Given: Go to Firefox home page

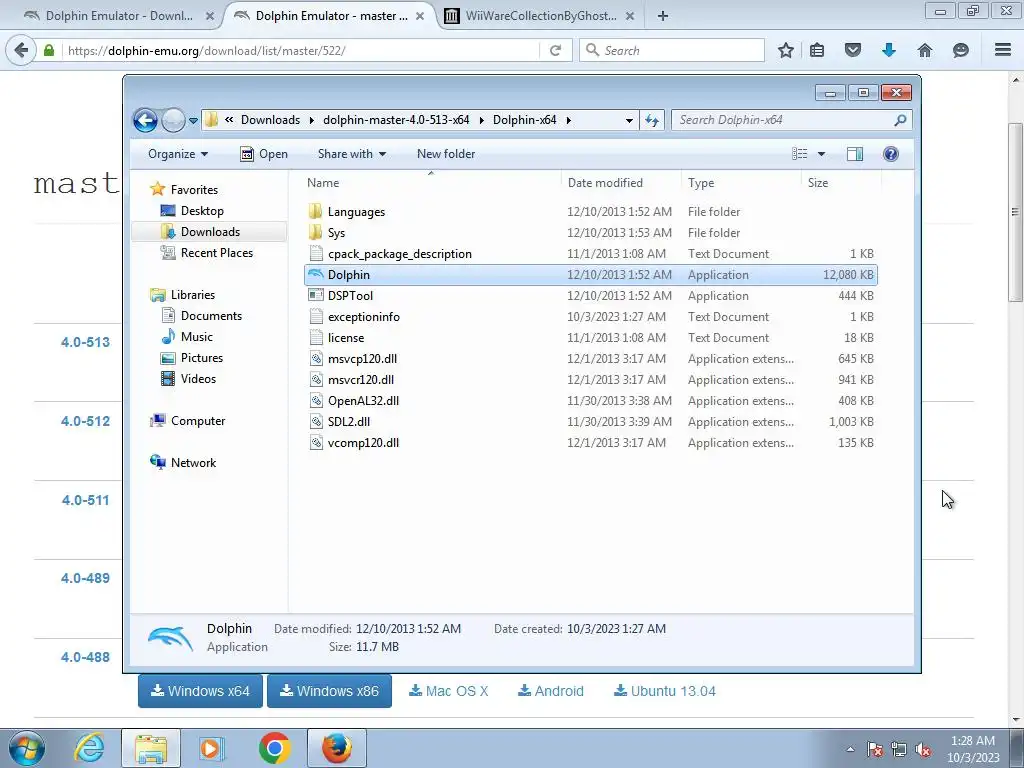Looking at the screenshot, I should 925,50.
